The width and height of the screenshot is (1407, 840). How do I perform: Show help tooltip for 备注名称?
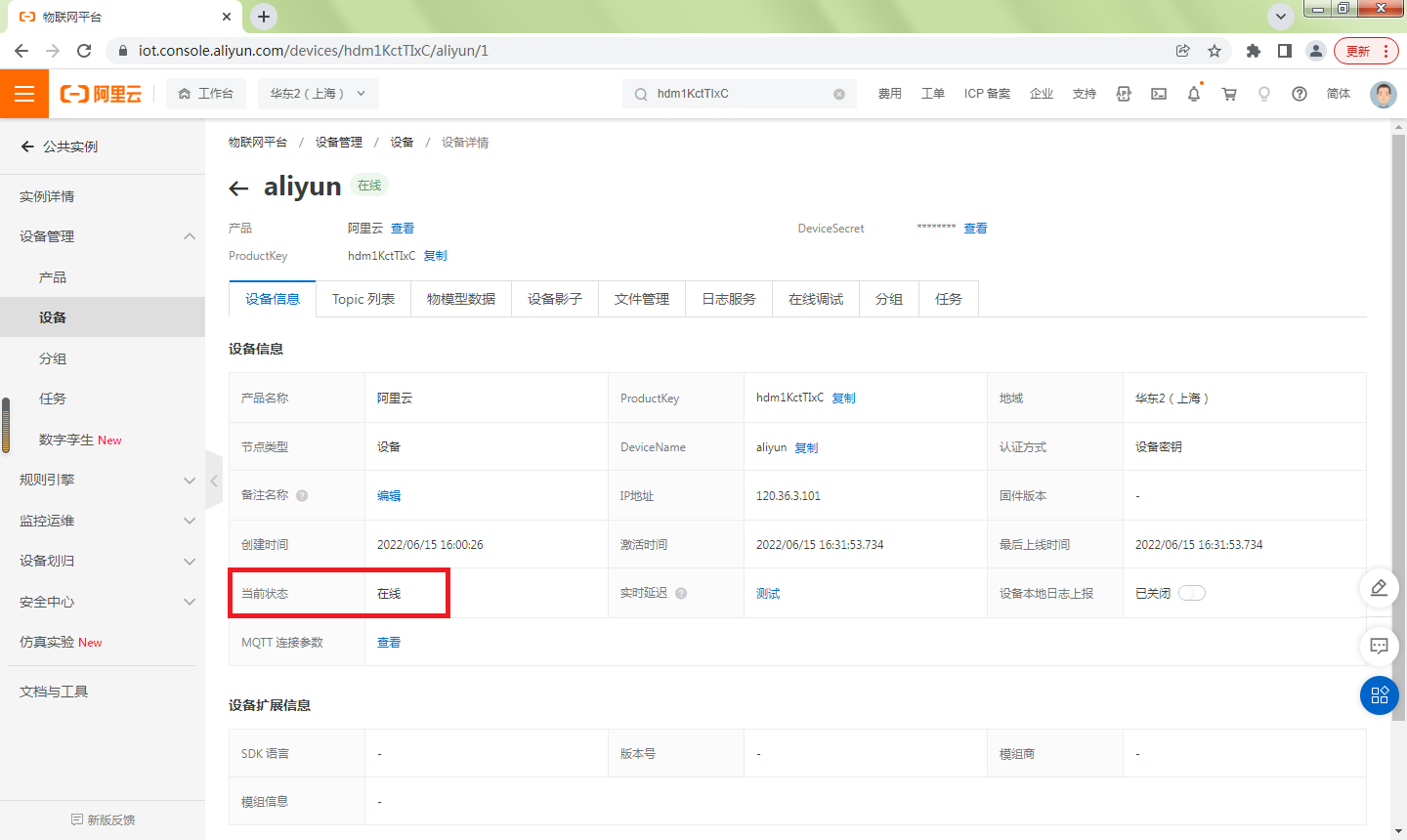tap(302, 496)
